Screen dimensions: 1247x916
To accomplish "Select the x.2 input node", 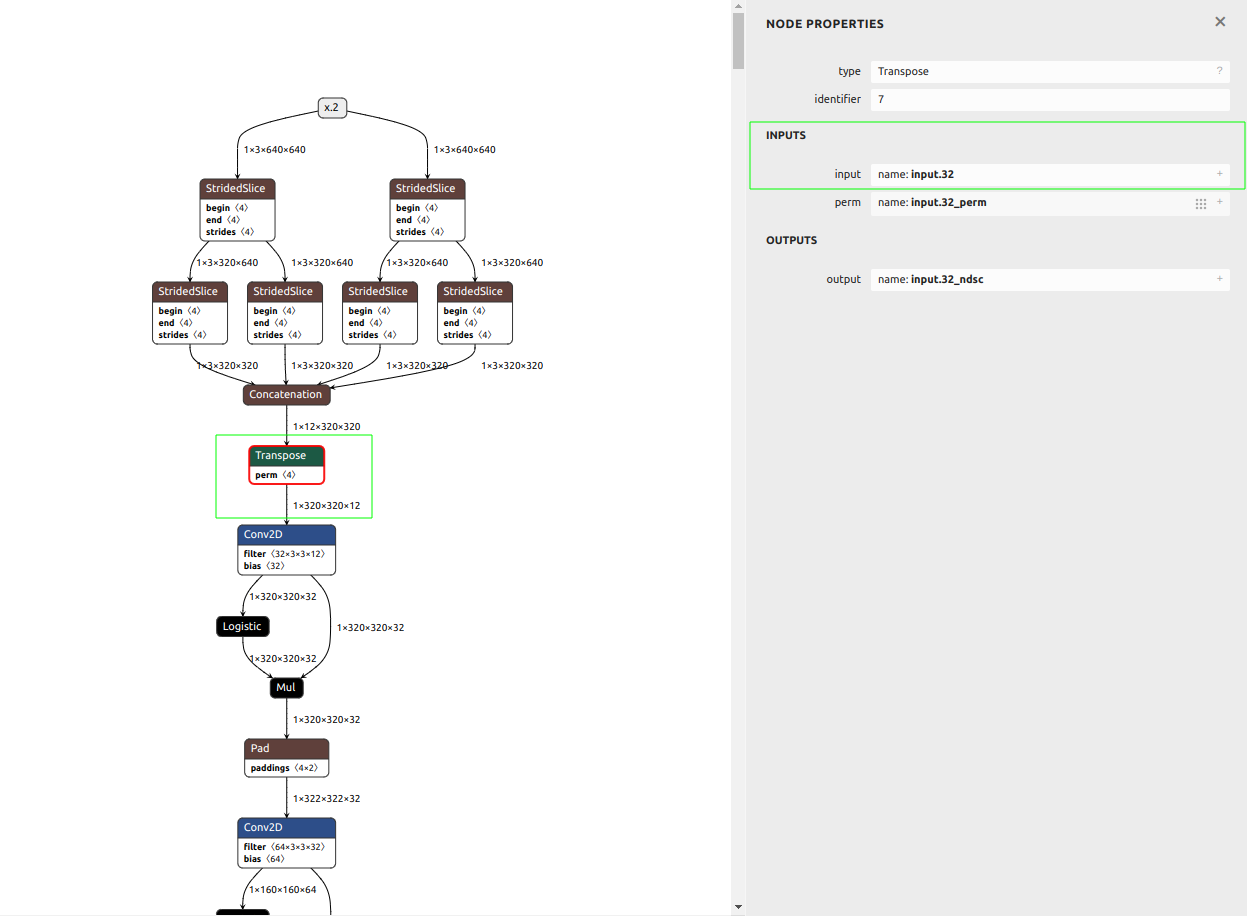I will [332, 107].
